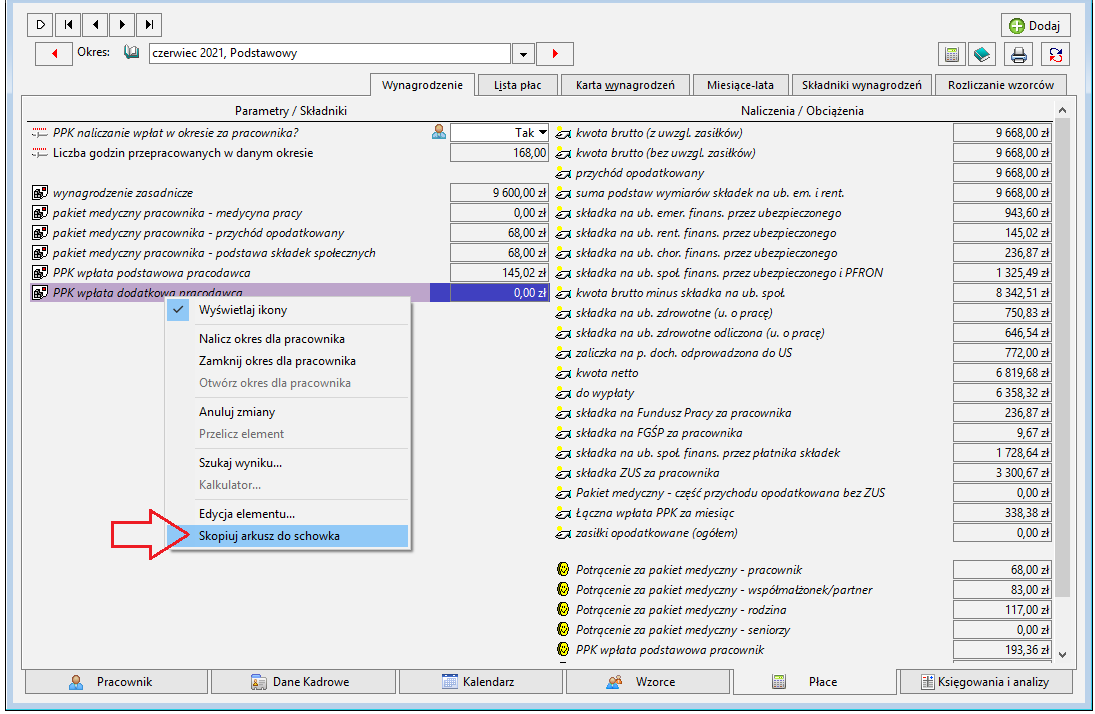Click icon of wynagrodzenie zasadnicze row
This screenshot has height=714, width=1095.
40,192
